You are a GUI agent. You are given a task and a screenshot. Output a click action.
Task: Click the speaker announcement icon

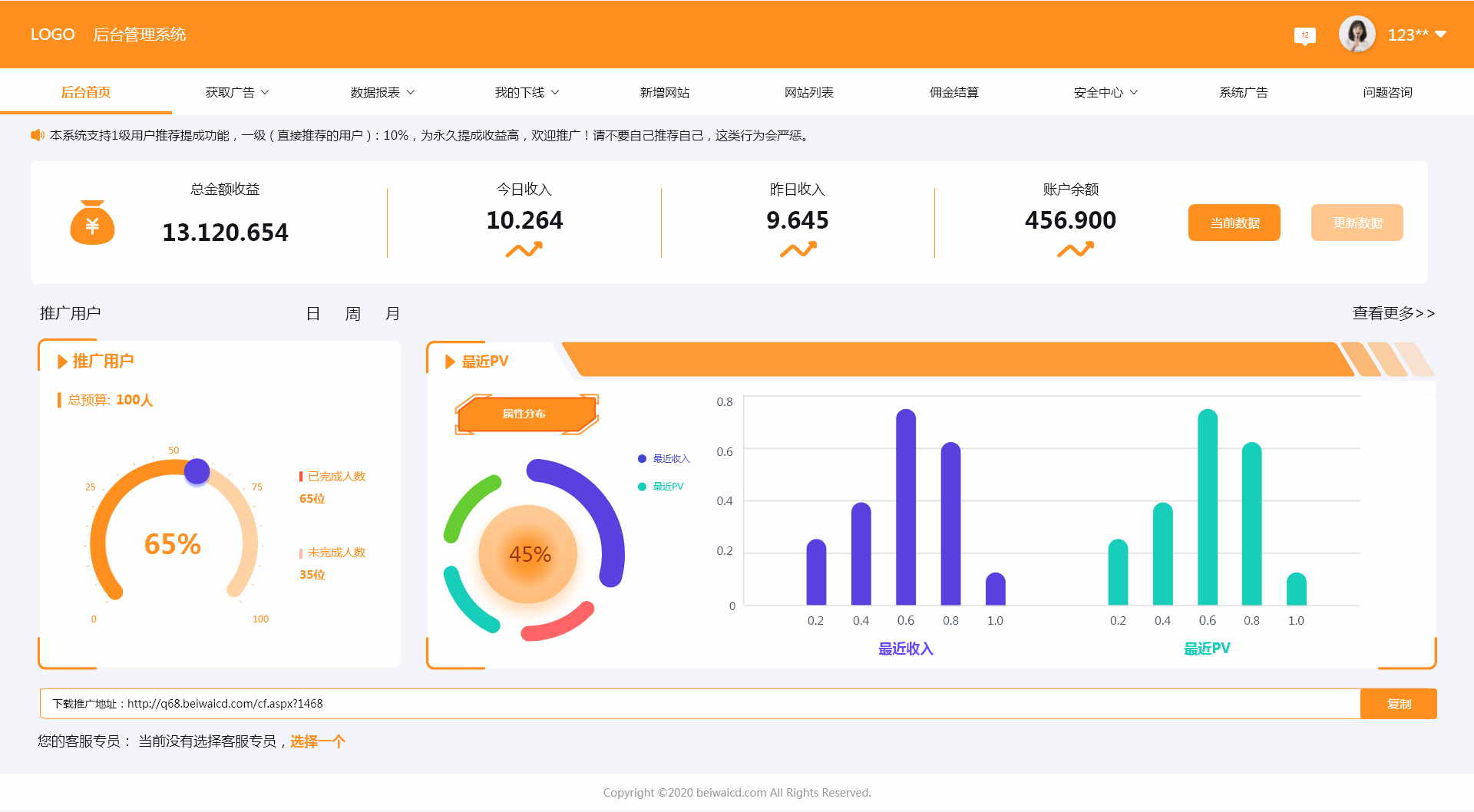point(37,136)
